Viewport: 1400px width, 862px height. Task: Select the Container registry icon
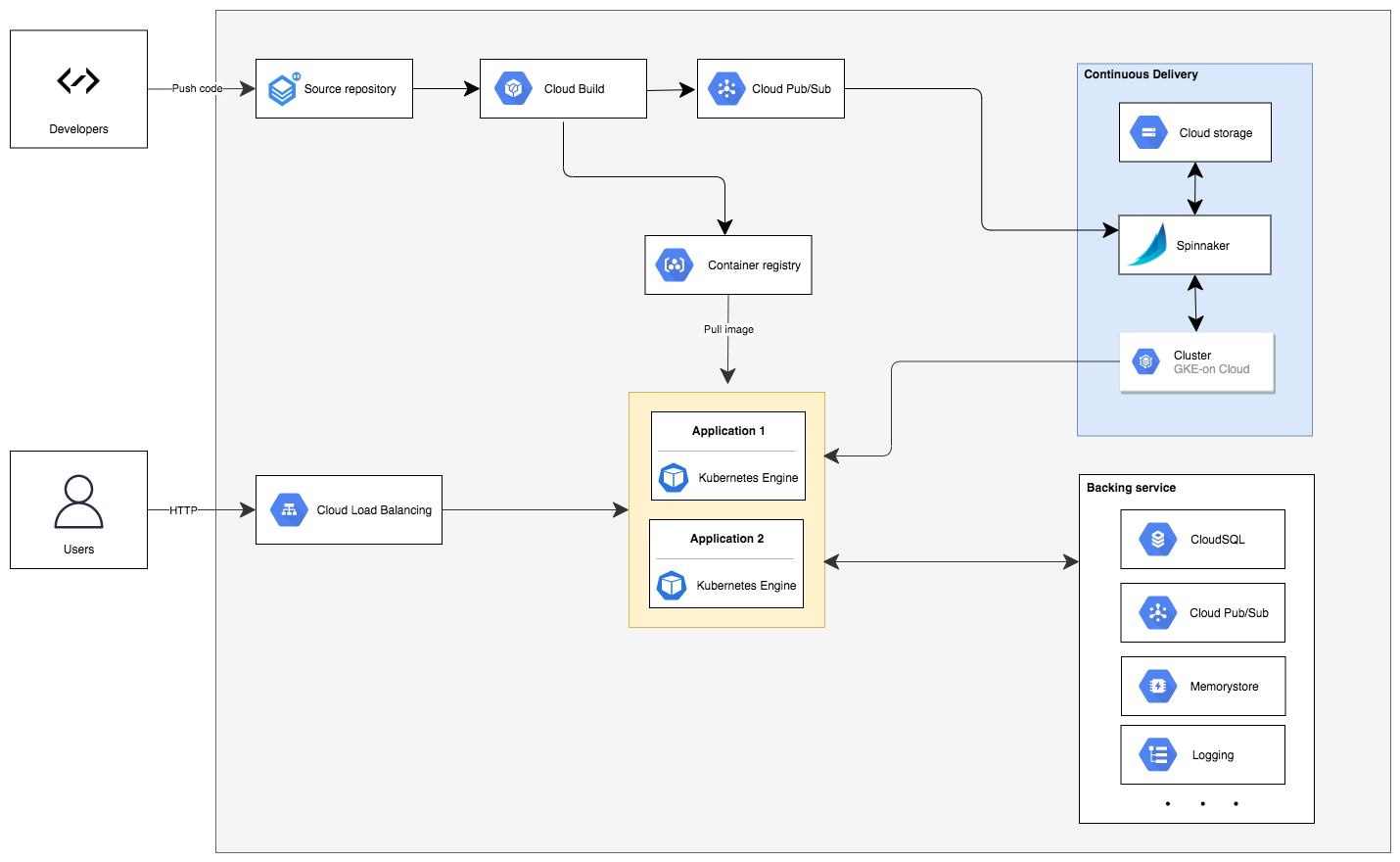point(675,264)
